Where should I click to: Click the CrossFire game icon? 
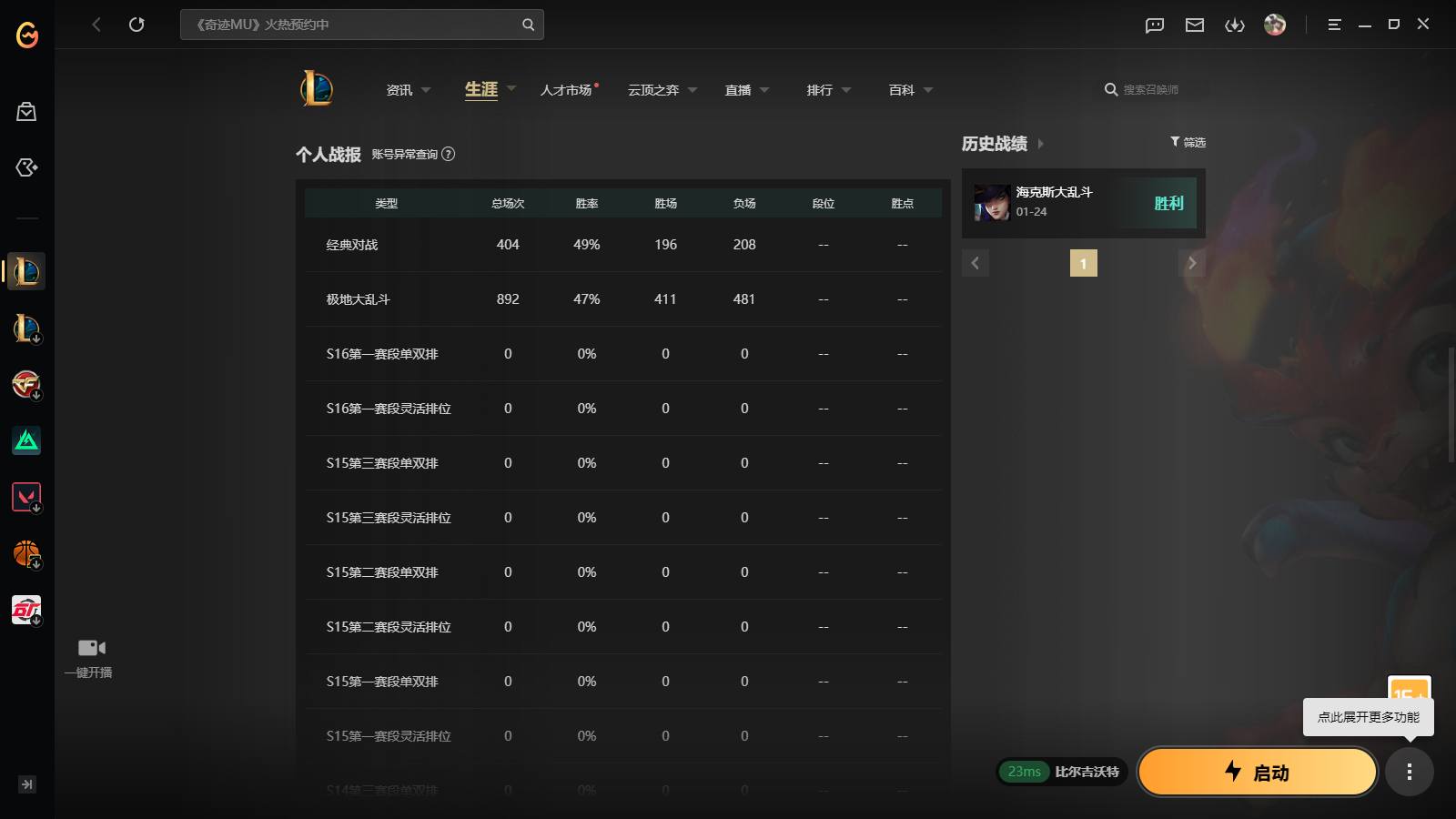(26, 384)
